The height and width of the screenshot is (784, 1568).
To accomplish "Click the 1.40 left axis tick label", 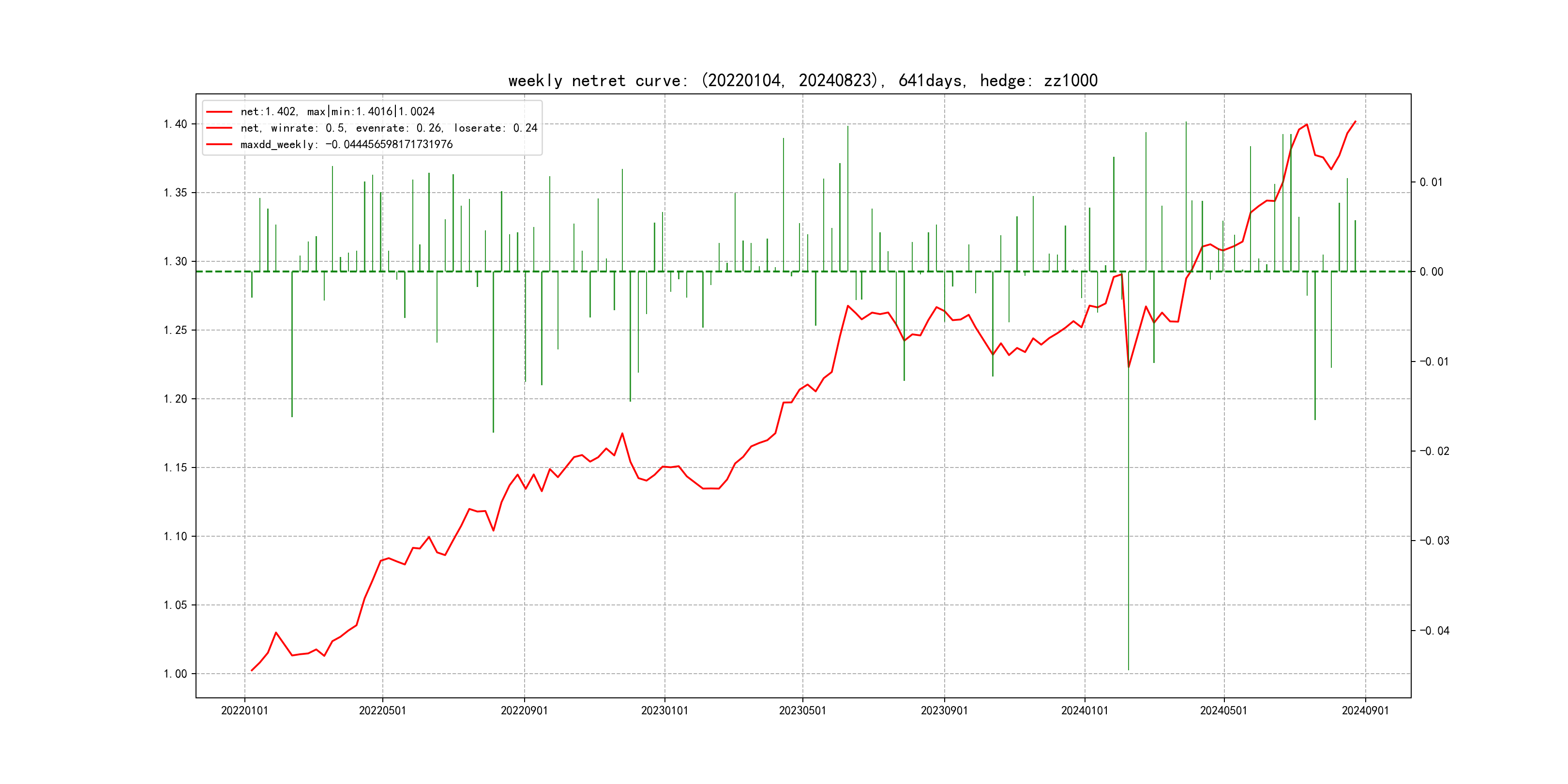I will pos(175,124).
